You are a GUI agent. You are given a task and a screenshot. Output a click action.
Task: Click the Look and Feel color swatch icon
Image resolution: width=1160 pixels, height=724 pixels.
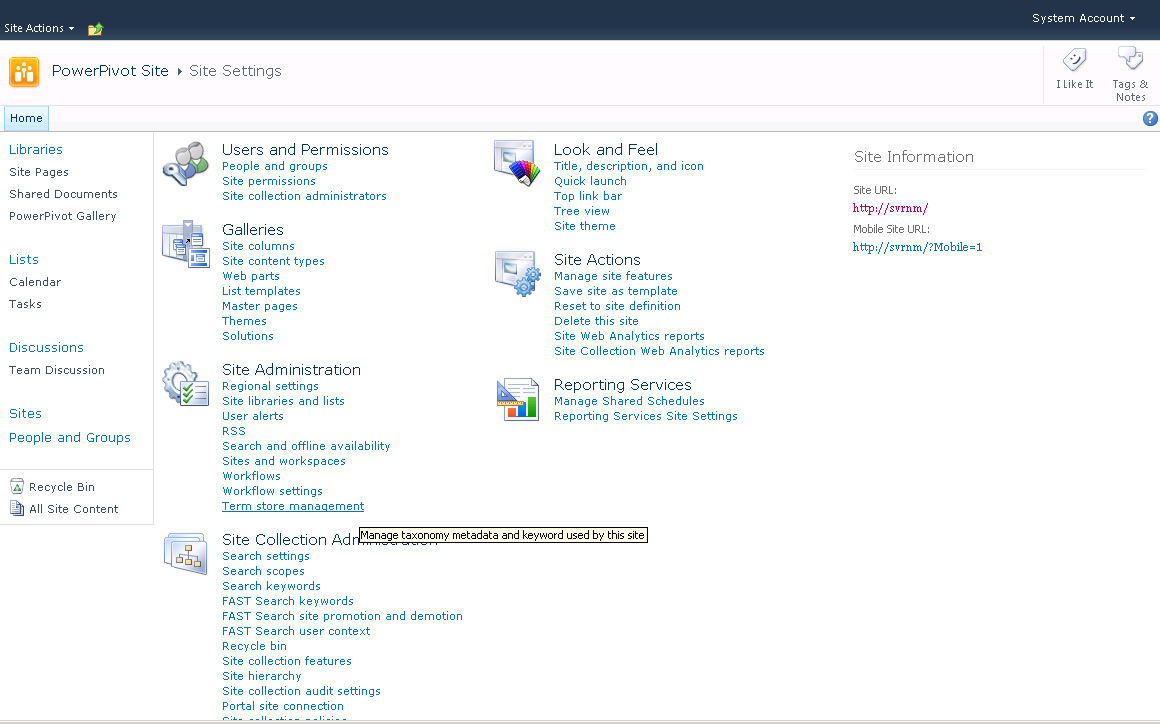tap(516, 163)
